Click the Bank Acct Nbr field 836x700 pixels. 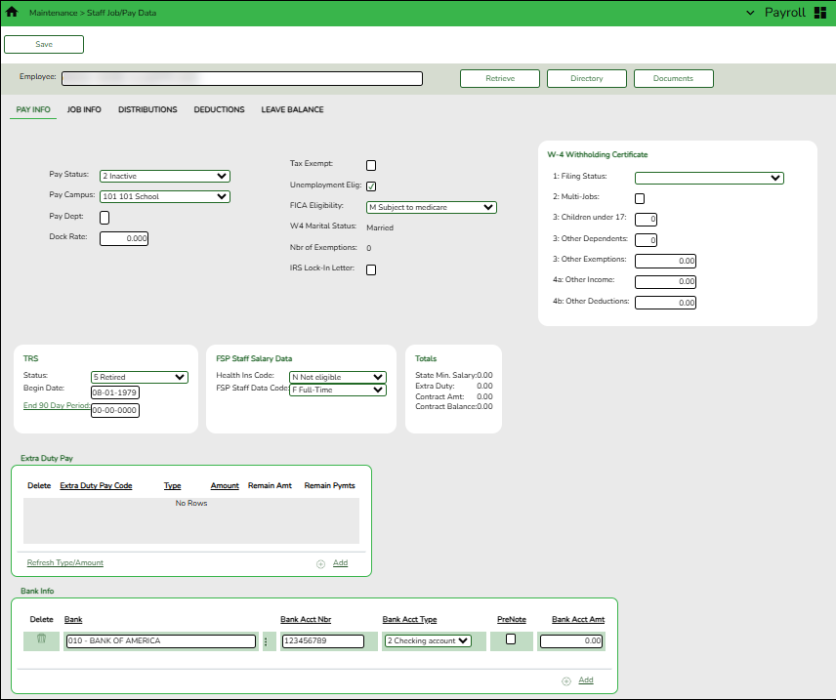pyautogui.click(x=323, y=641)
